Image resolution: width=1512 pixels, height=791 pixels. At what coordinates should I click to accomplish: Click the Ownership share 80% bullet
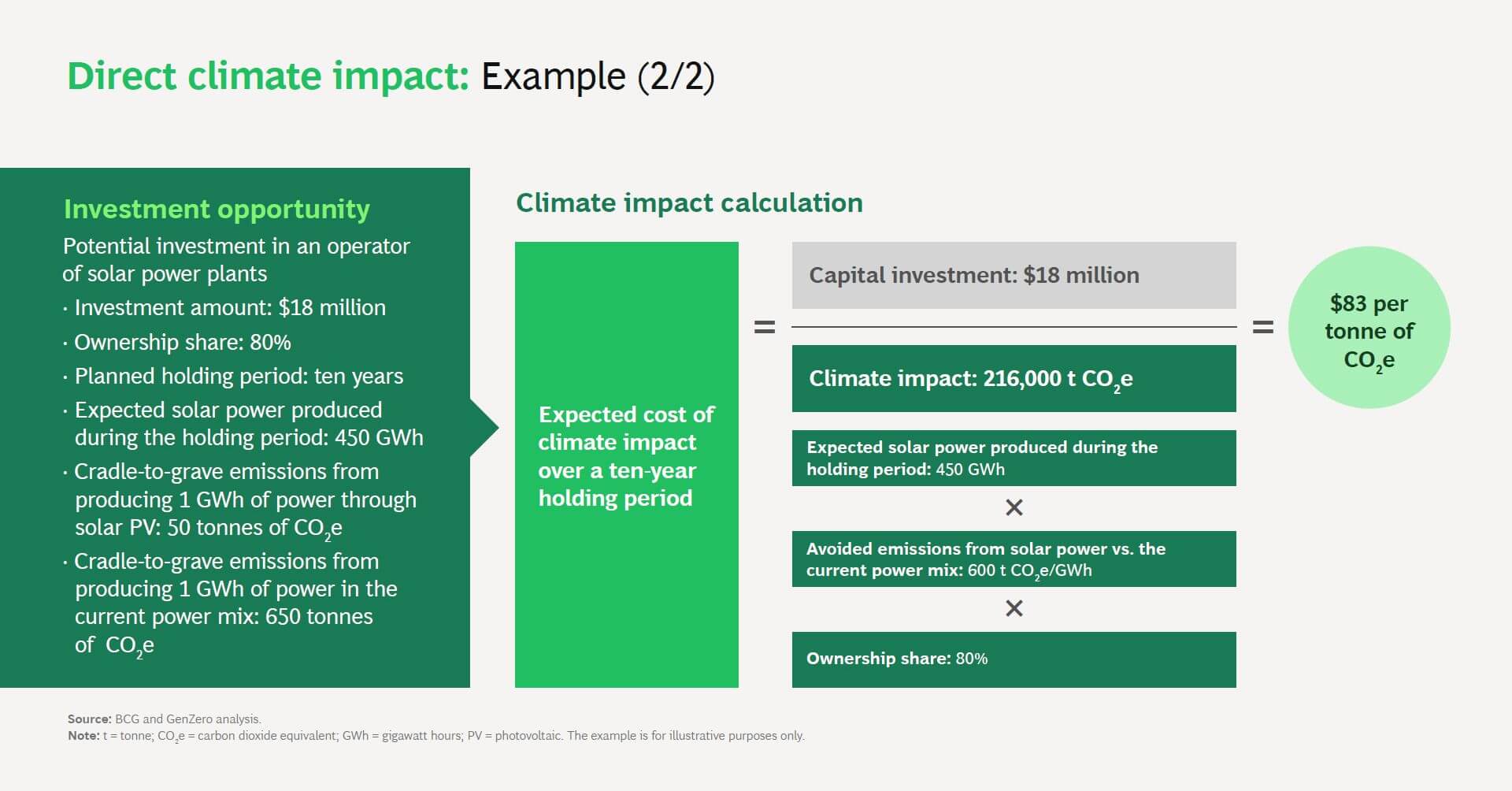pos(181,342)
